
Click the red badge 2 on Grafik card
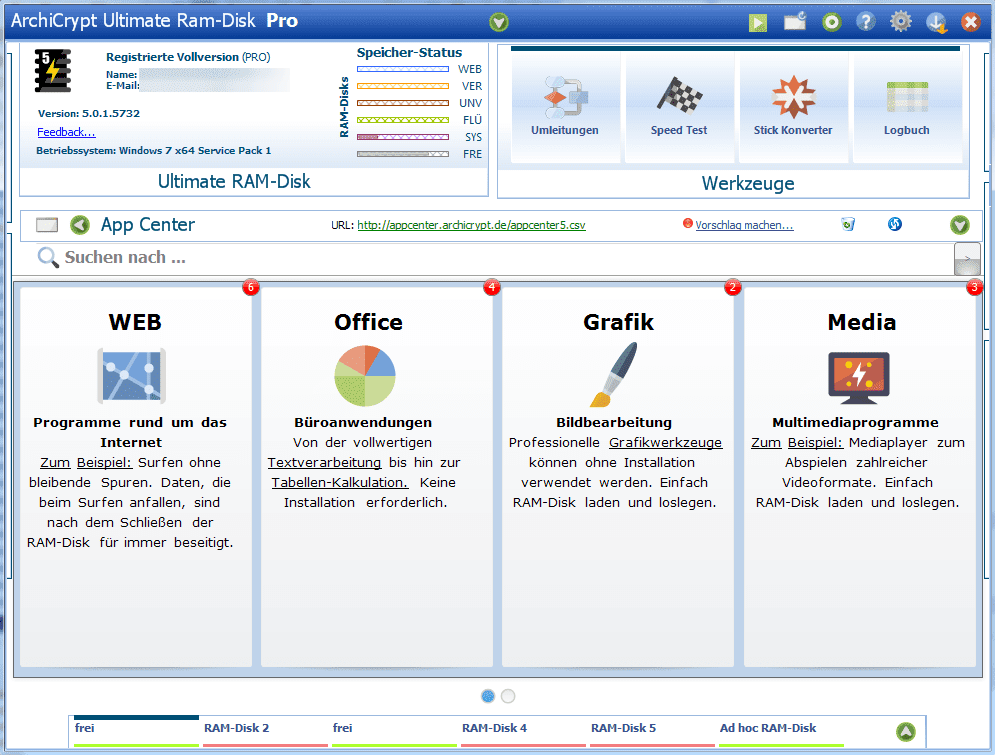[733, 287]
